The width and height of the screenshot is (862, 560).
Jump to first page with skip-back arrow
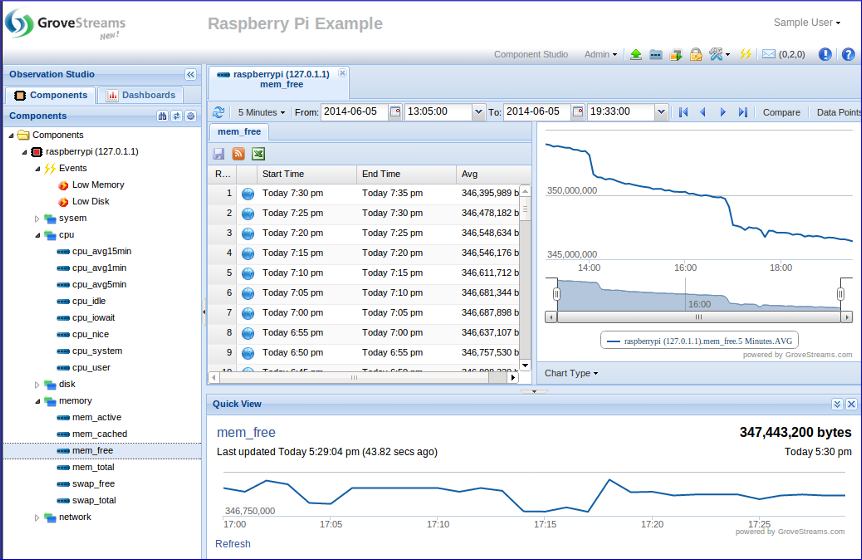coord(684,112)
